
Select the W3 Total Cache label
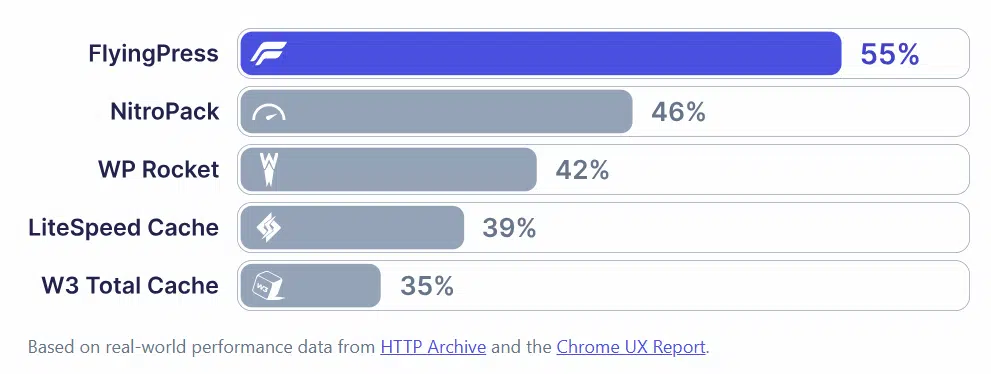coord(131,286)
